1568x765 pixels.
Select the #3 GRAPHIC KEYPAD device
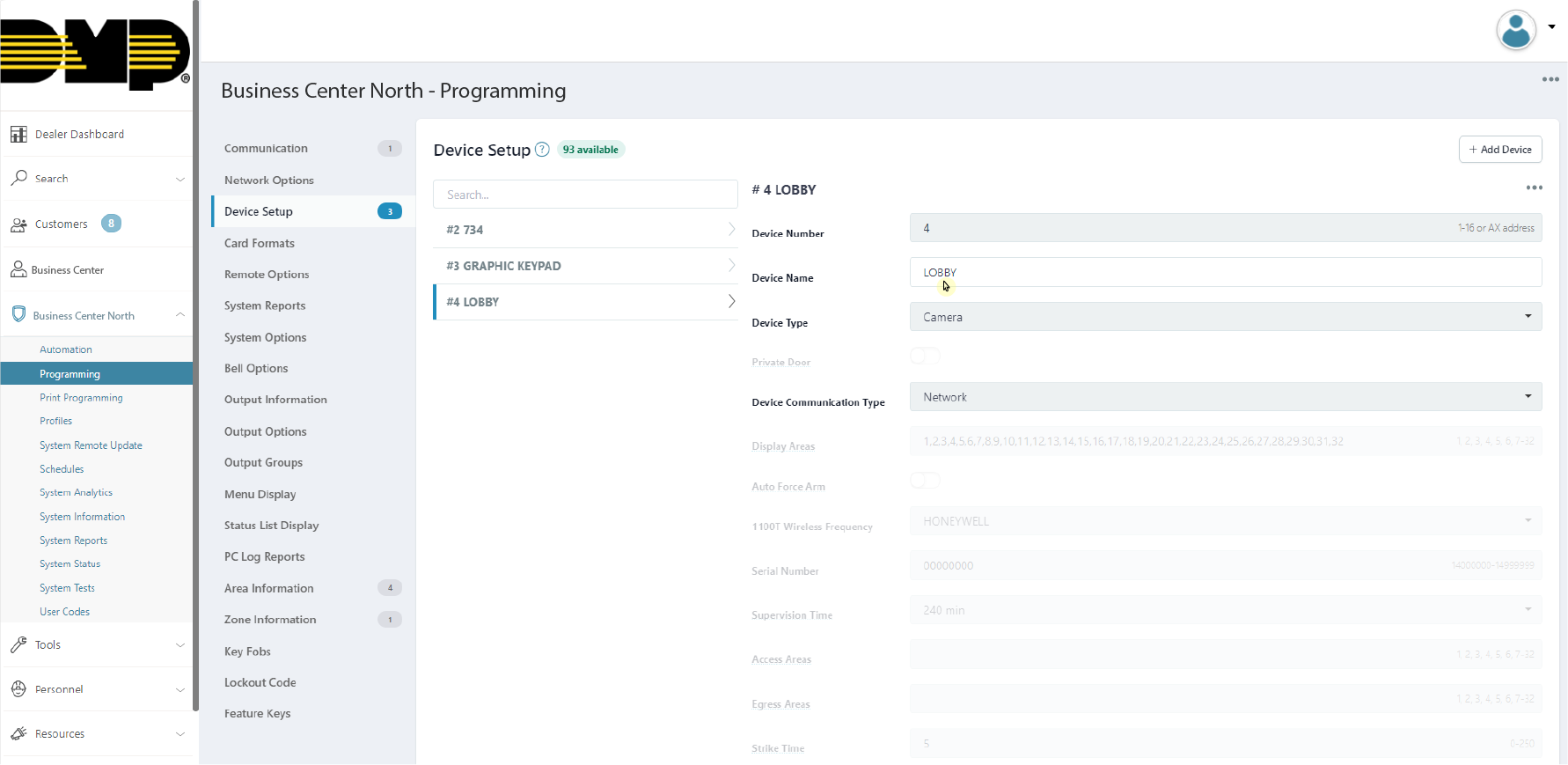tap(585, 266)
